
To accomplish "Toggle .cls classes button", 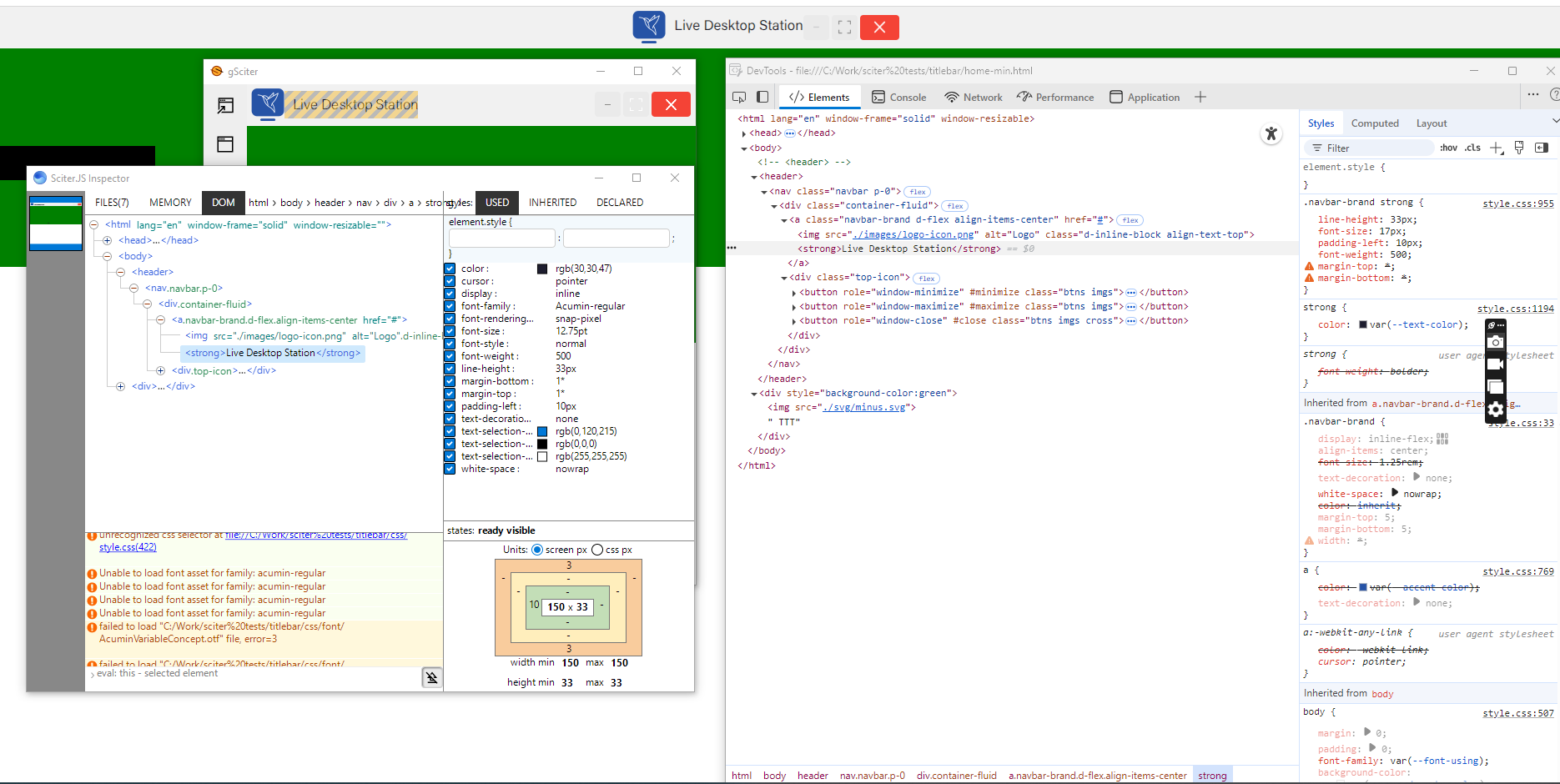I will tap(1472, 148).
